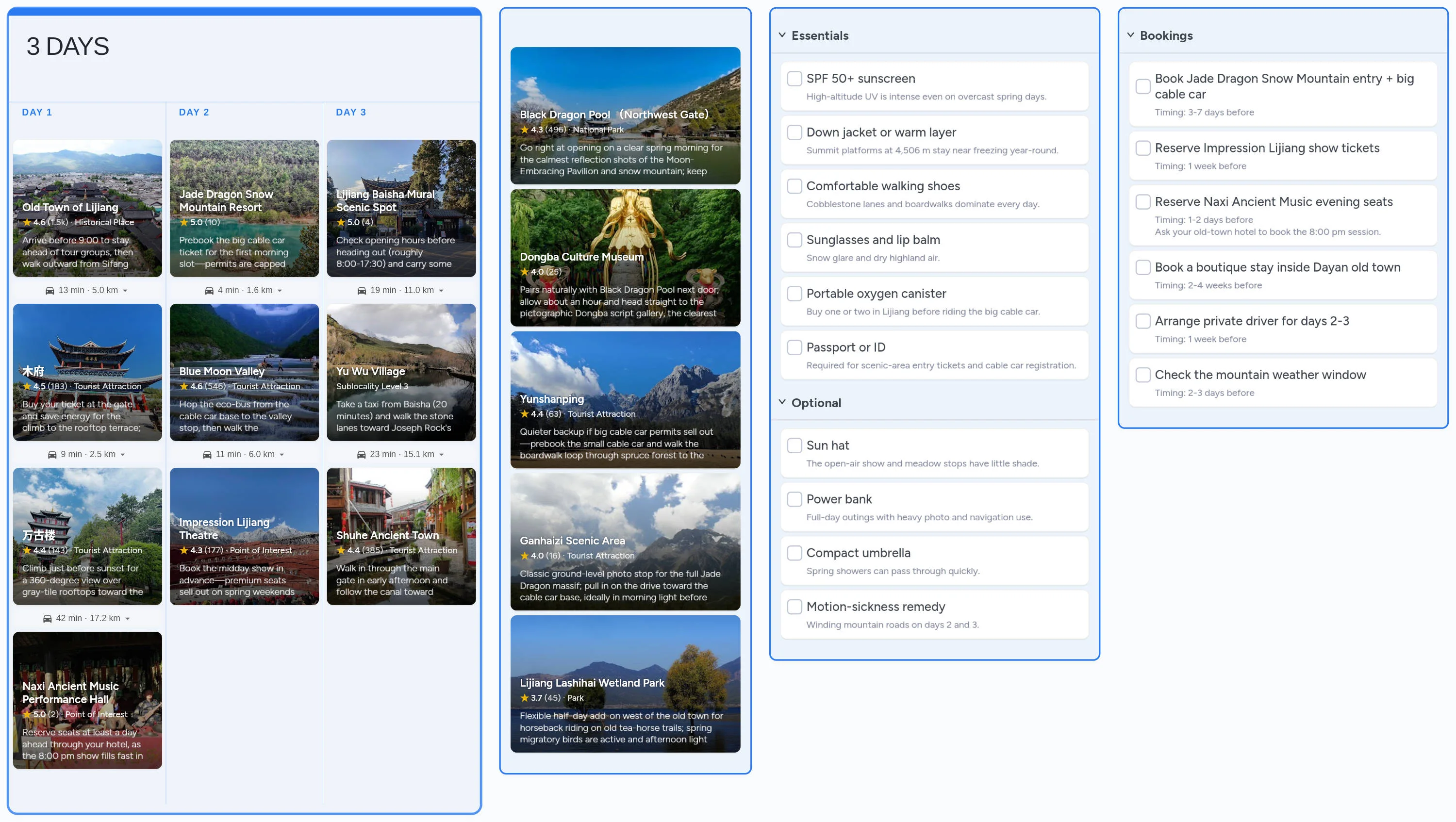
Task: Expand 4 min · 1.6 km route dropdown arrow
Action: (279, 291)
